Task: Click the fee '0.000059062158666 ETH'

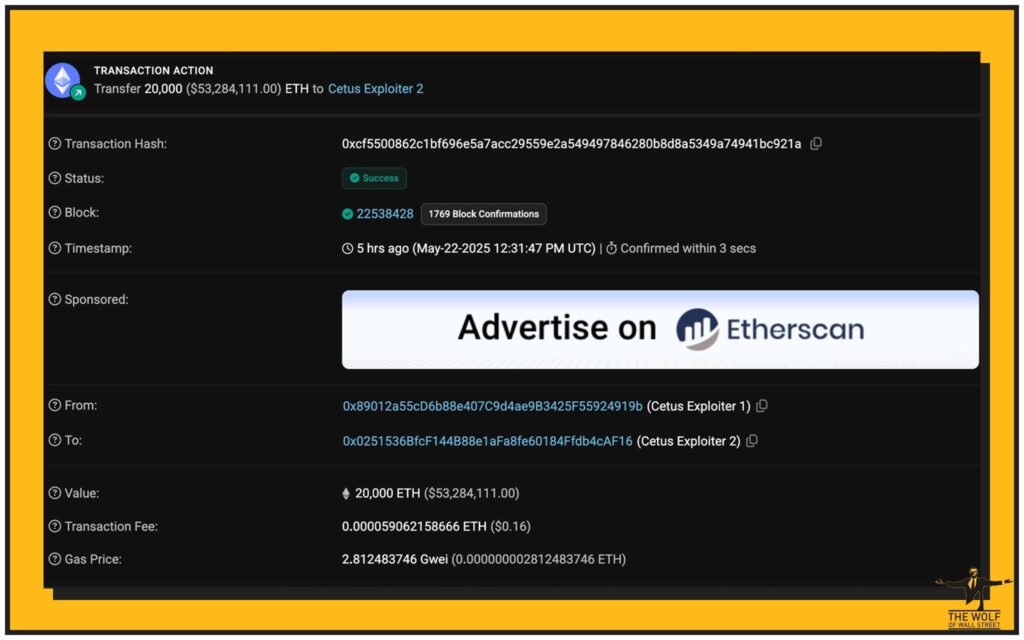Action: pyautogui.click(x=414, y=526)
